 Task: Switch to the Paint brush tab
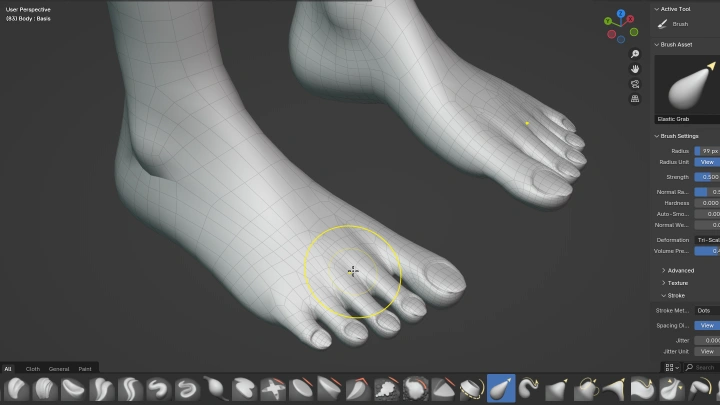pos(85,369)
